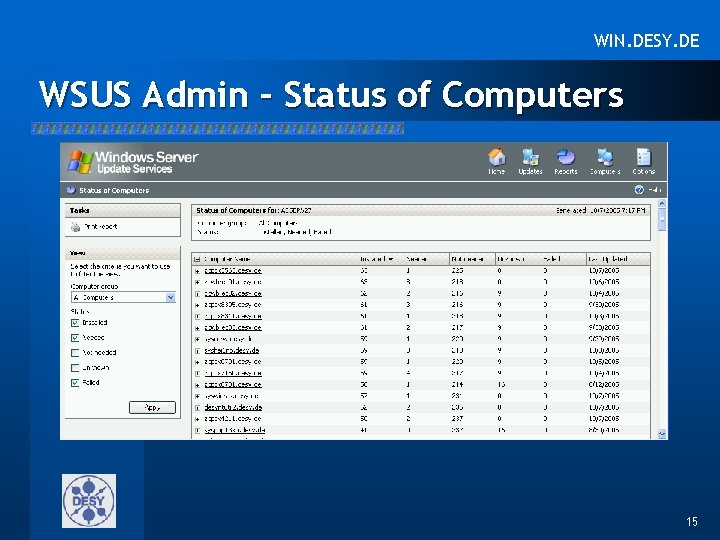Open the Options toolbar icon
720x540 pixels.
coord(643,158)
